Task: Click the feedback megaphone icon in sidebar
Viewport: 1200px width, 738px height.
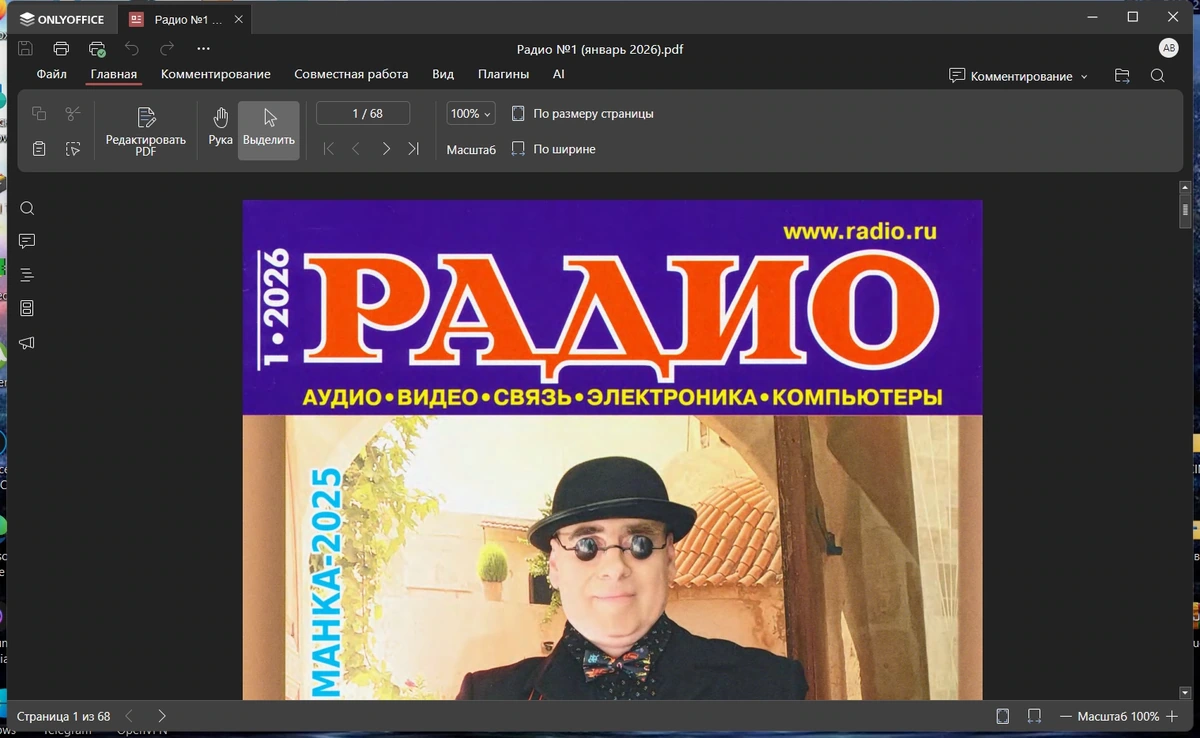Action: click(x=27, y=343)
